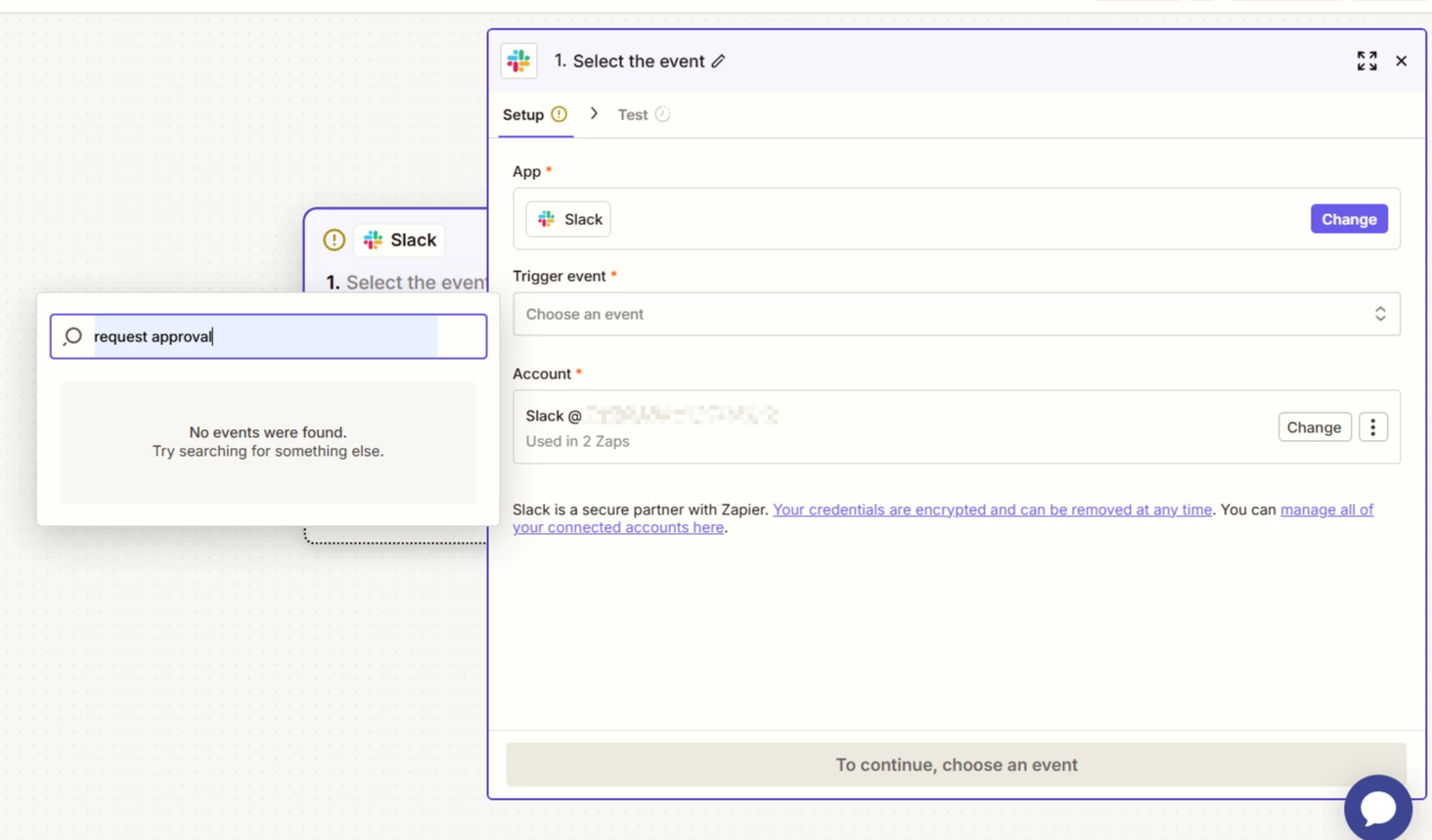Open the chat support bubble
Viewport: 1432px width, 840px height.
[1377, 808]
